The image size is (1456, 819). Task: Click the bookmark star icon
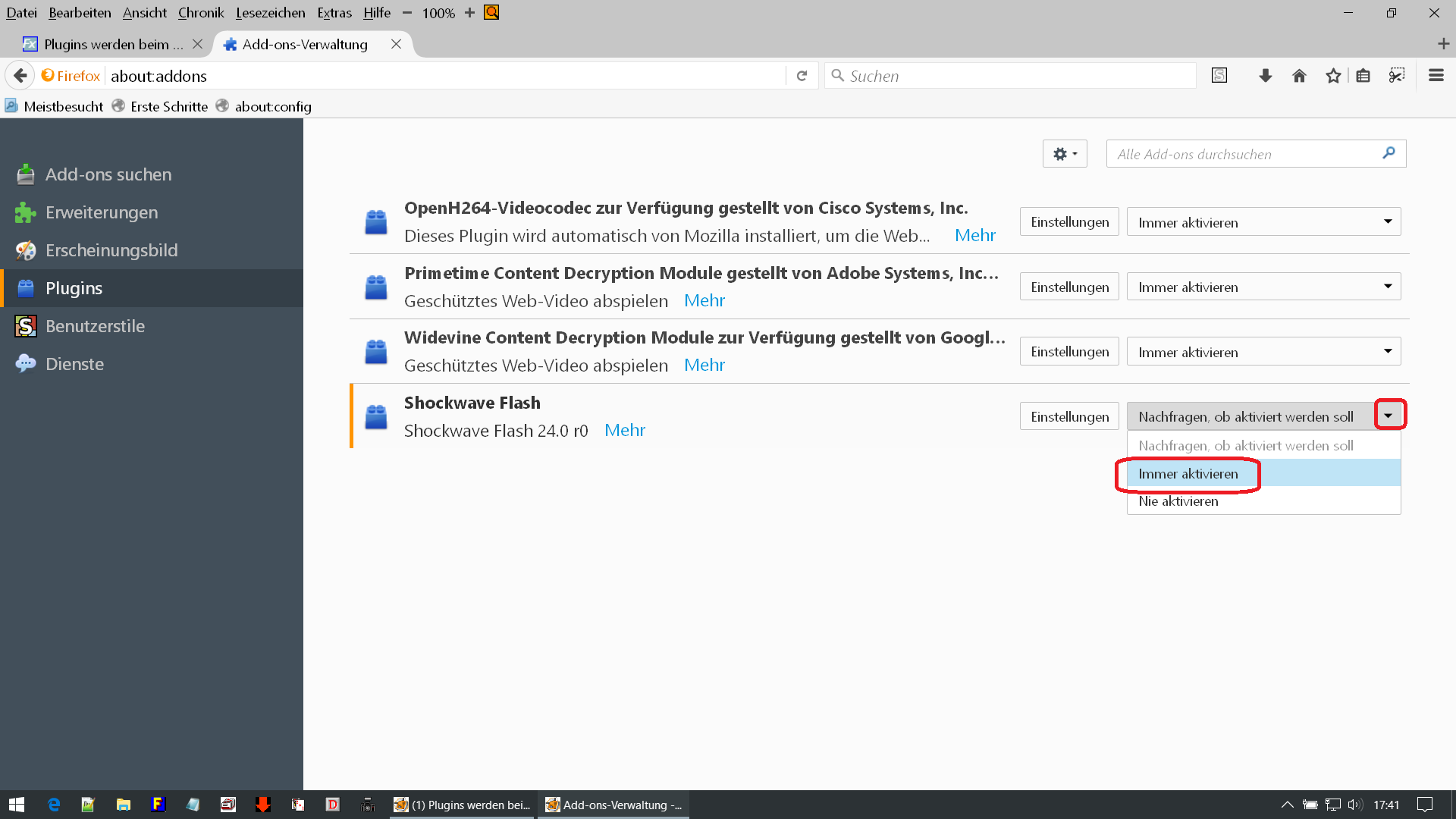pyautogui.click(x=1333, y=76)
